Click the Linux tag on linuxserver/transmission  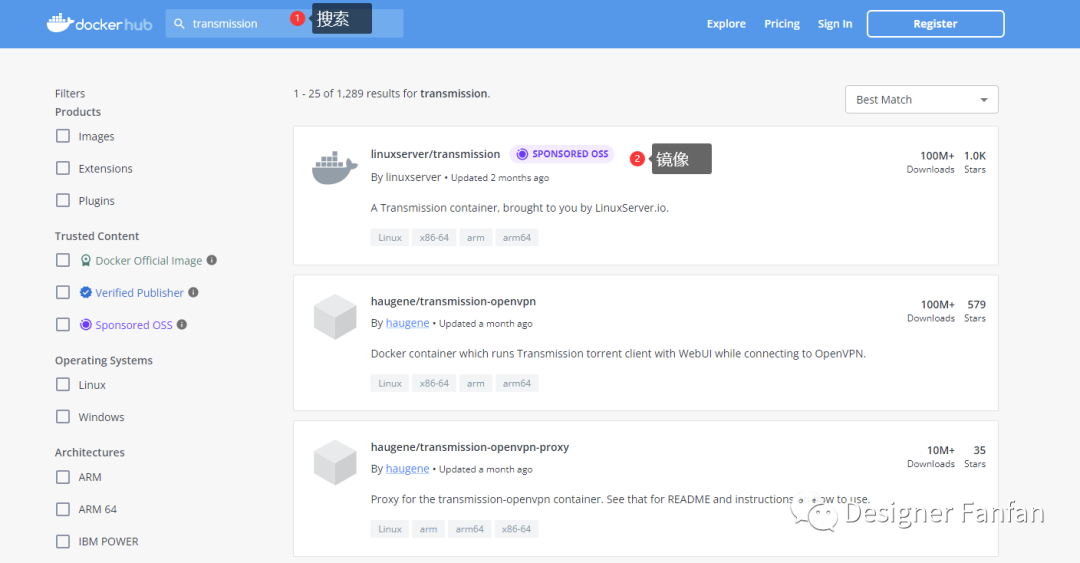[390, 237]
